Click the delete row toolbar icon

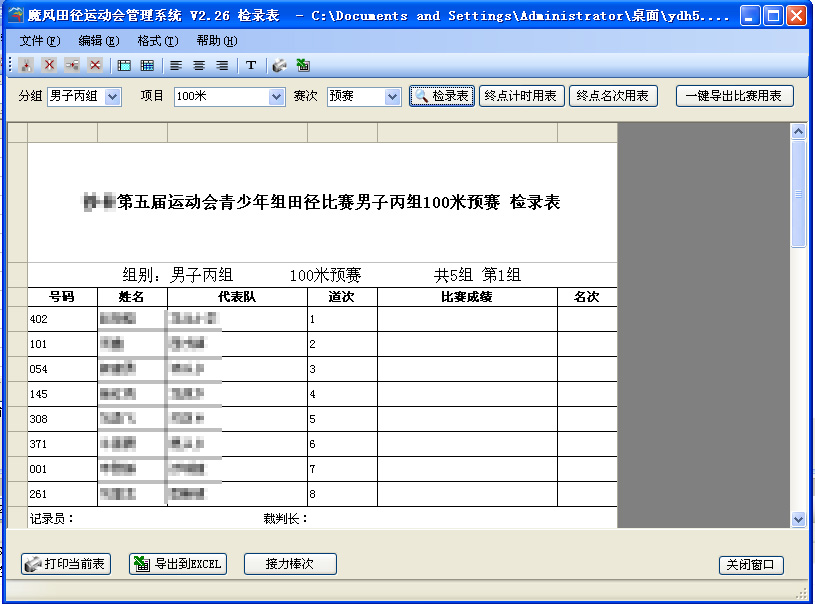pyautogui.click(x=95, y=65)
